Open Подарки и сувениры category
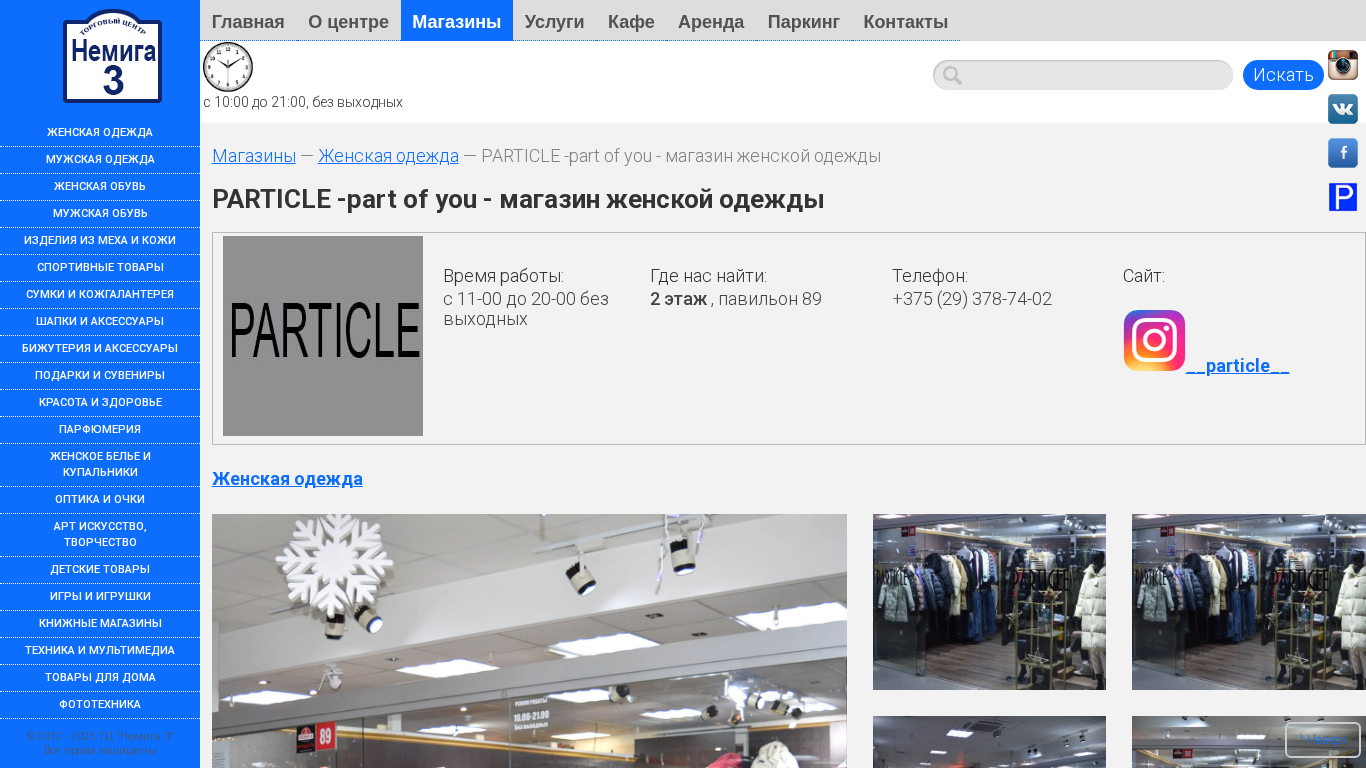The width and height of the screenshot is (1366, 768). pos(100,376)
